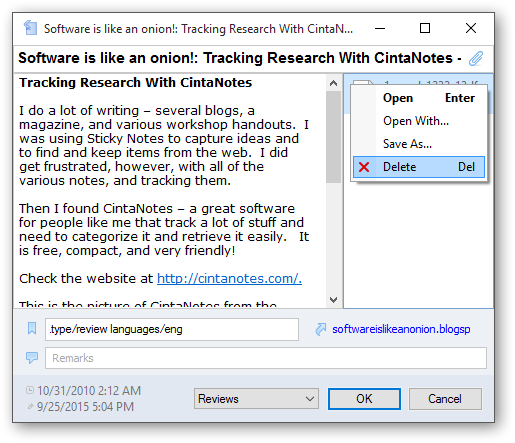Choose Open from the context menu
The image size is (515, 443).
click(419, 98)
